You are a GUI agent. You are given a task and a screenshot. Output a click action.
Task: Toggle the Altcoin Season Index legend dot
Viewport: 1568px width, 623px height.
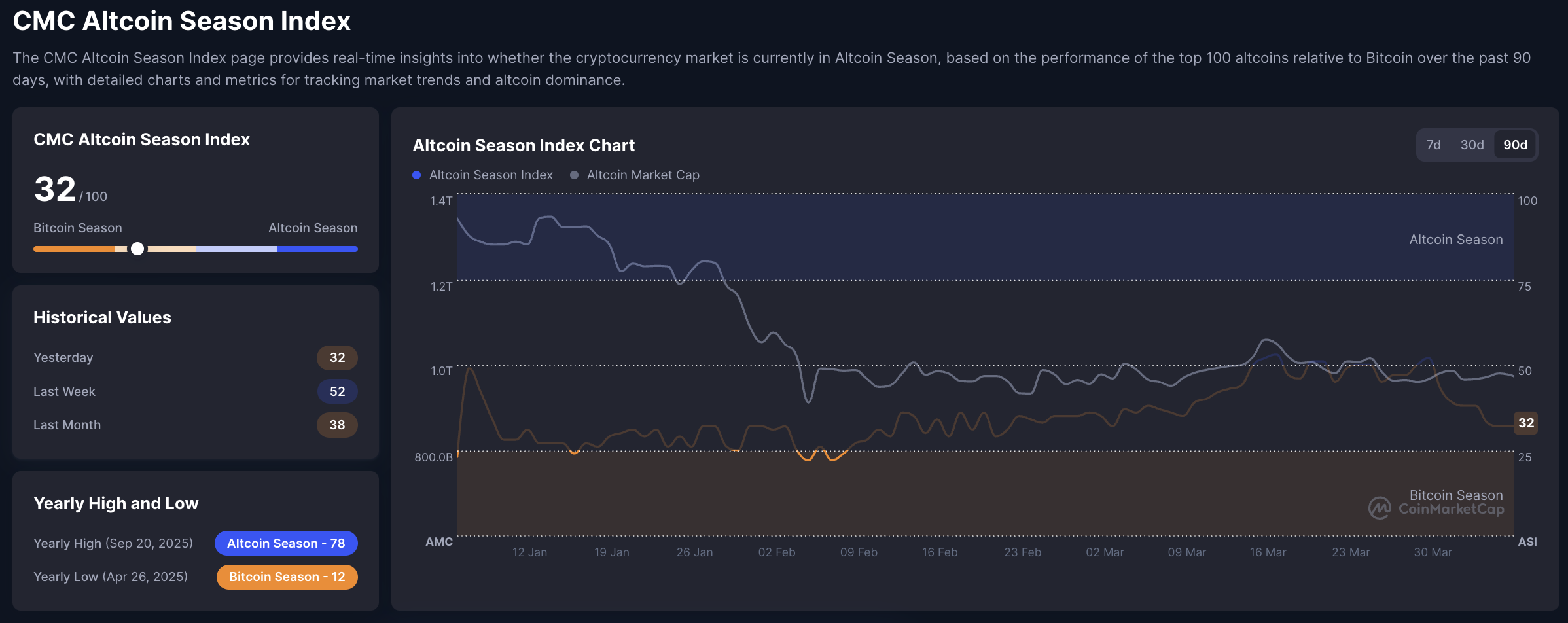(x=417, y=175)
